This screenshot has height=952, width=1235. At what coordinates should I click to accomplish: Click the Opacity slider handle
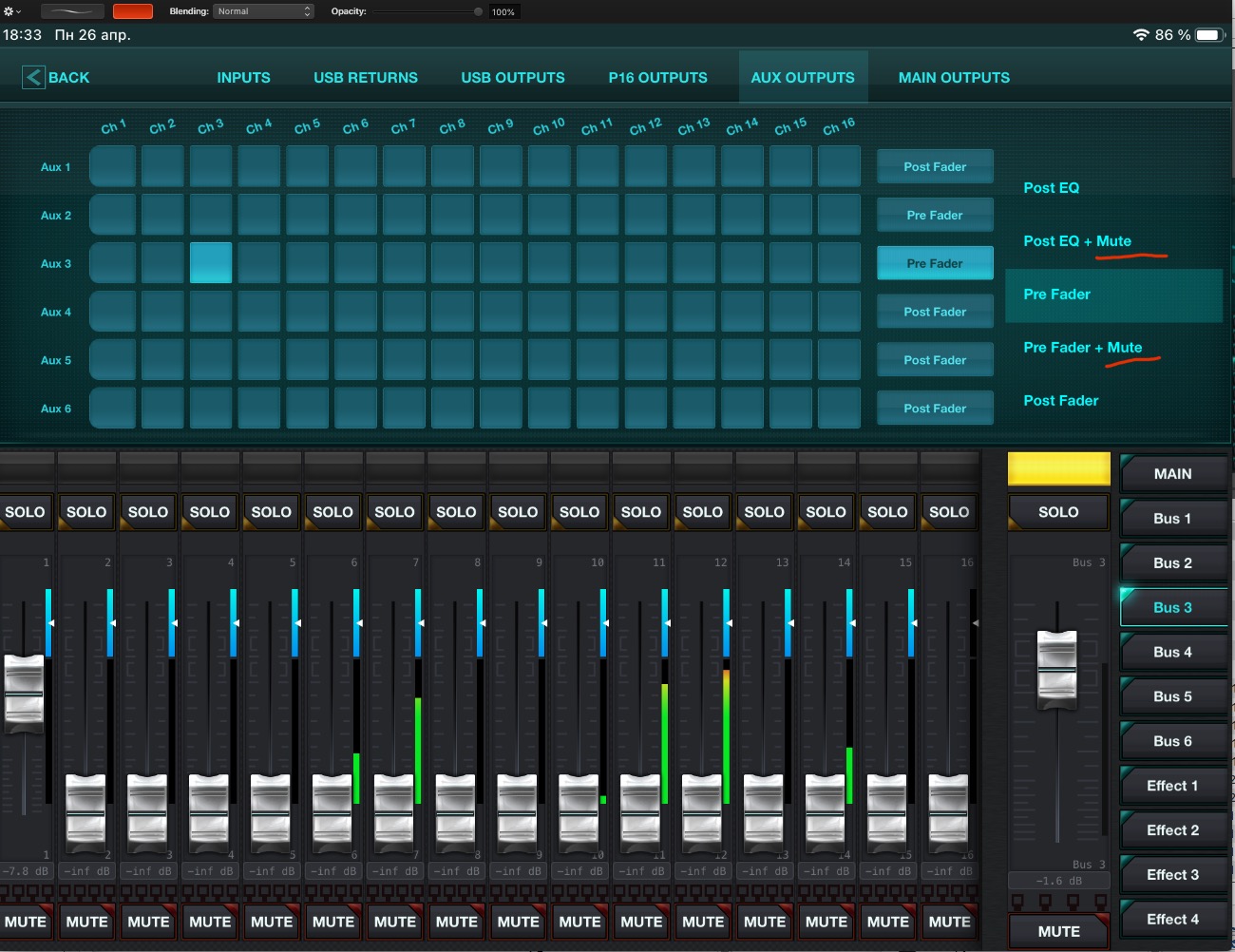478,11
